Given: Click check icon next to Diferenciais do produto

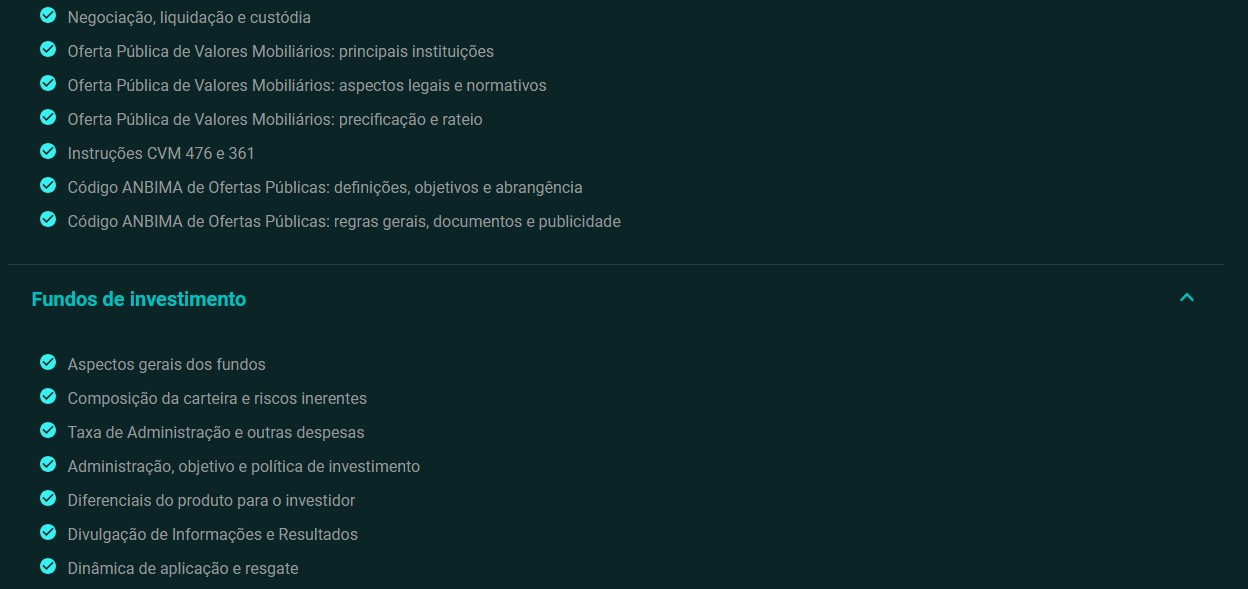Looking at the screenshot, I should (47, 499).
